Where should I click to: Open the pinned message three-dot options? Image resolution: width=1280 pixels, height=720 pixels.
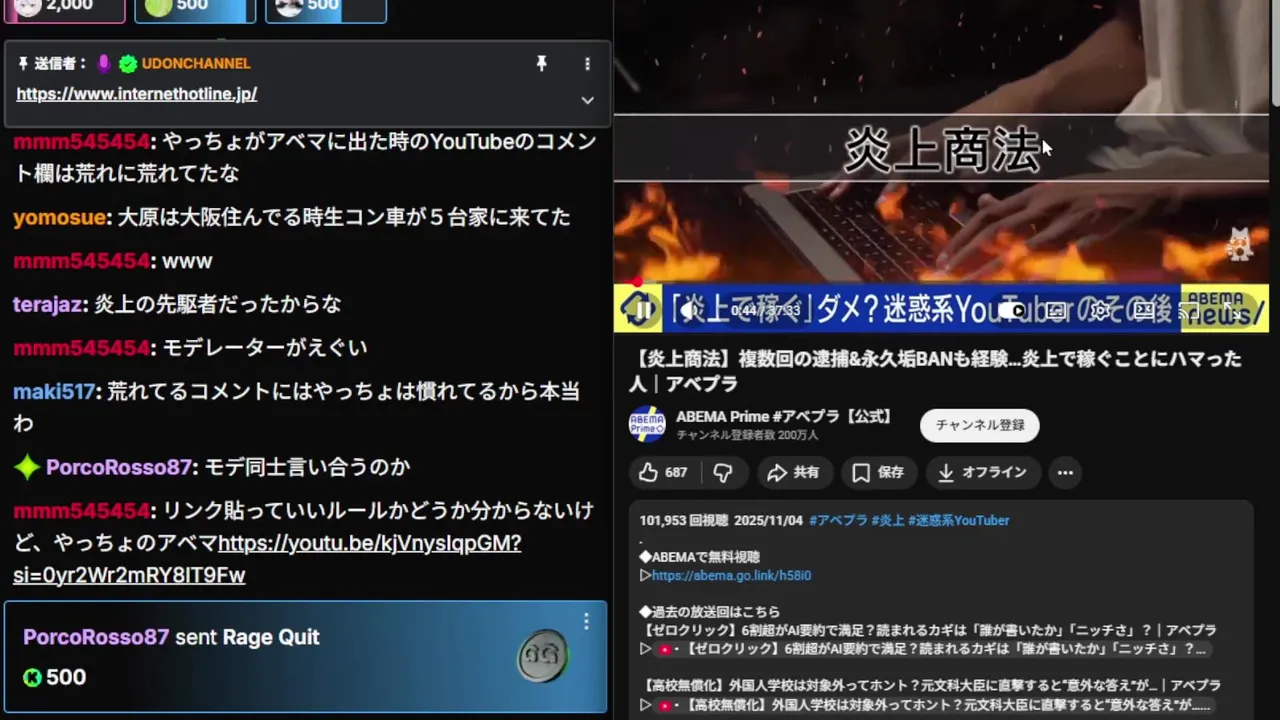coord(587,63)
